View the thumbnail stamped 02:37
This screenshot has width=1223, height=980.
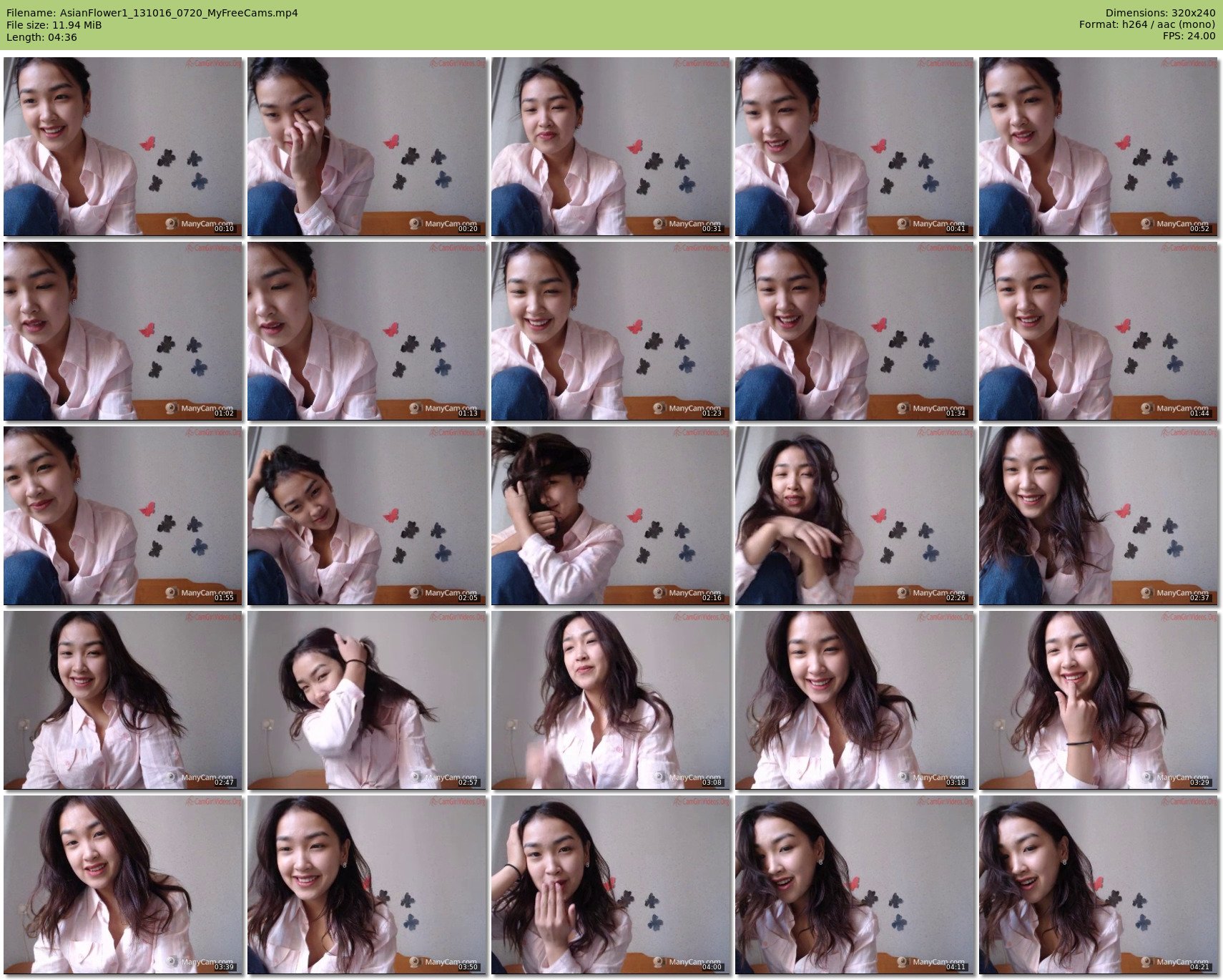1099,516
